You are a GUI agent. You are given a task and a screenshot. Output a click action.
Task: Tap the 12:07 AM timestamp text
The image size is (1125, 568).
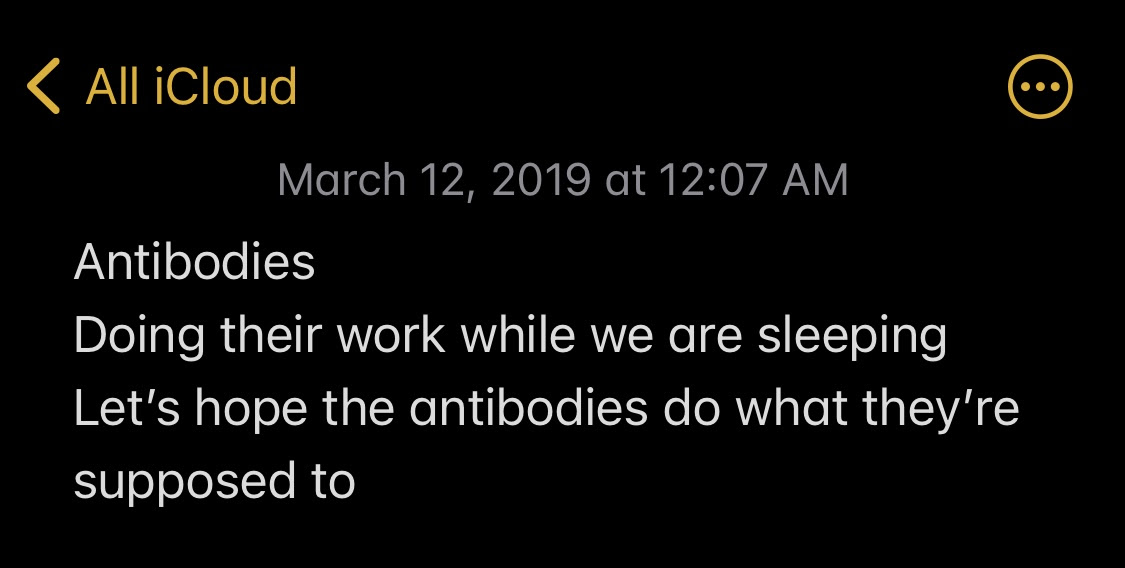tap(753, 179)
